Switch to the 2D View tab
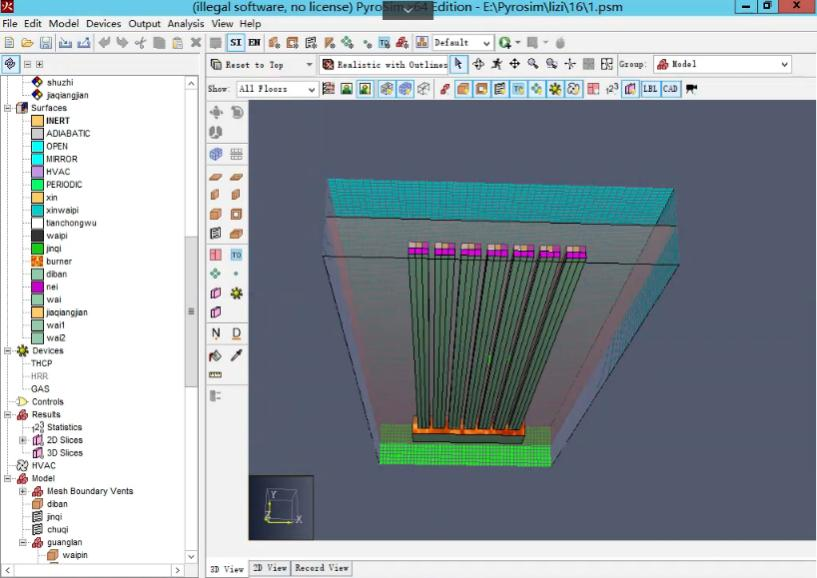The width and height of the screenshot is (817, 578). click(x=269, y=568)
